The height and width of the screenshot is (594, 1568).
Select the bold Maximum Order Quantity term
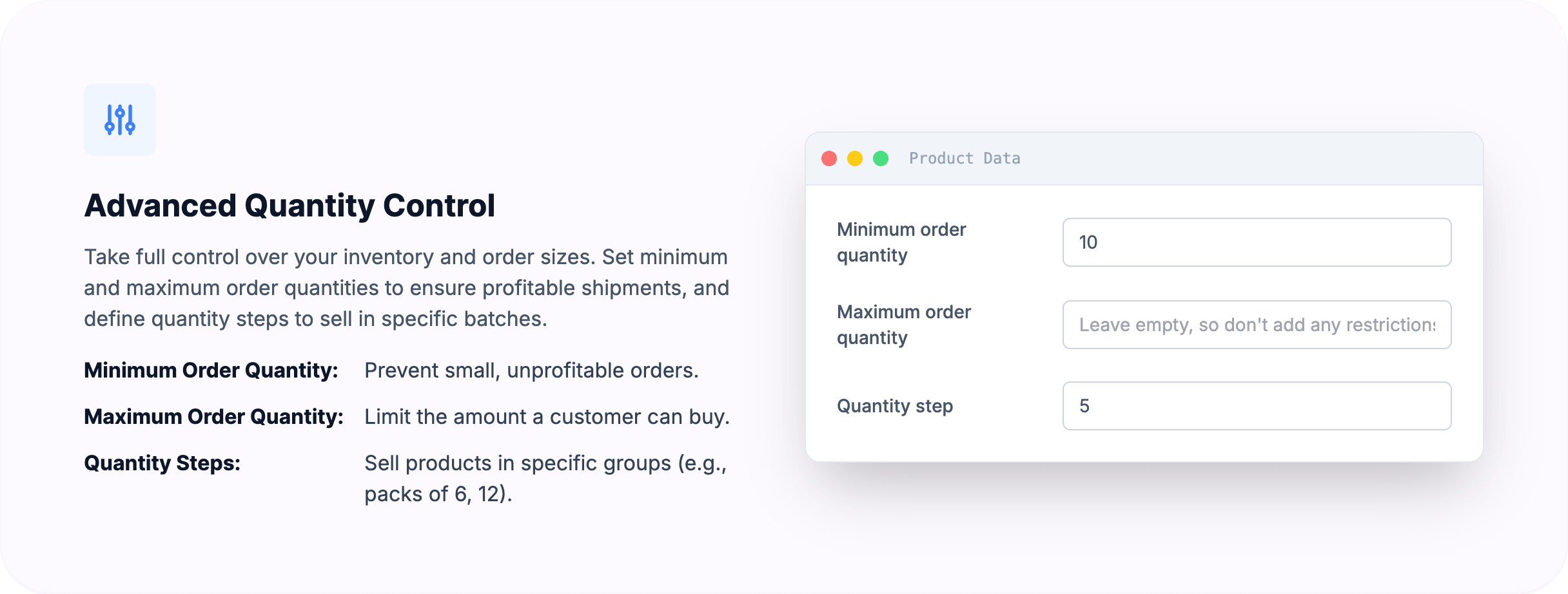tap(213, 417)
